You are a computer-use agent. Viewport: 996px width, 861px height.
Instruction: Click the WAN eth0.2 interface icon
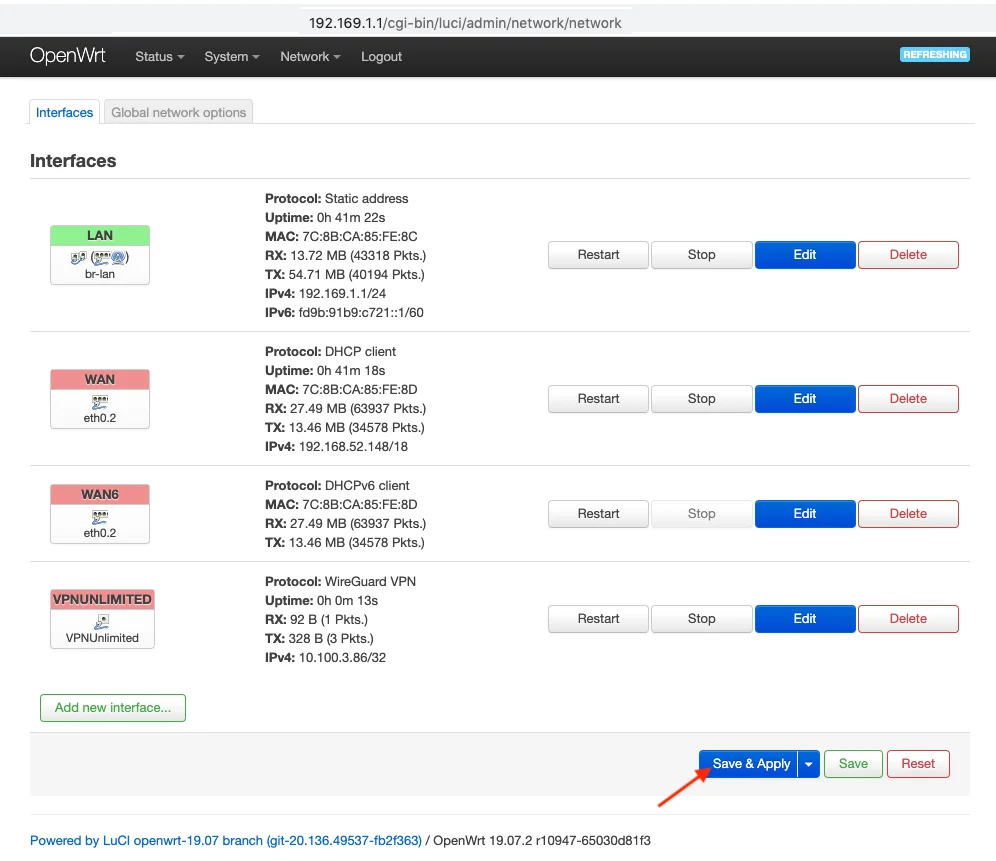[x=100, y=401]
